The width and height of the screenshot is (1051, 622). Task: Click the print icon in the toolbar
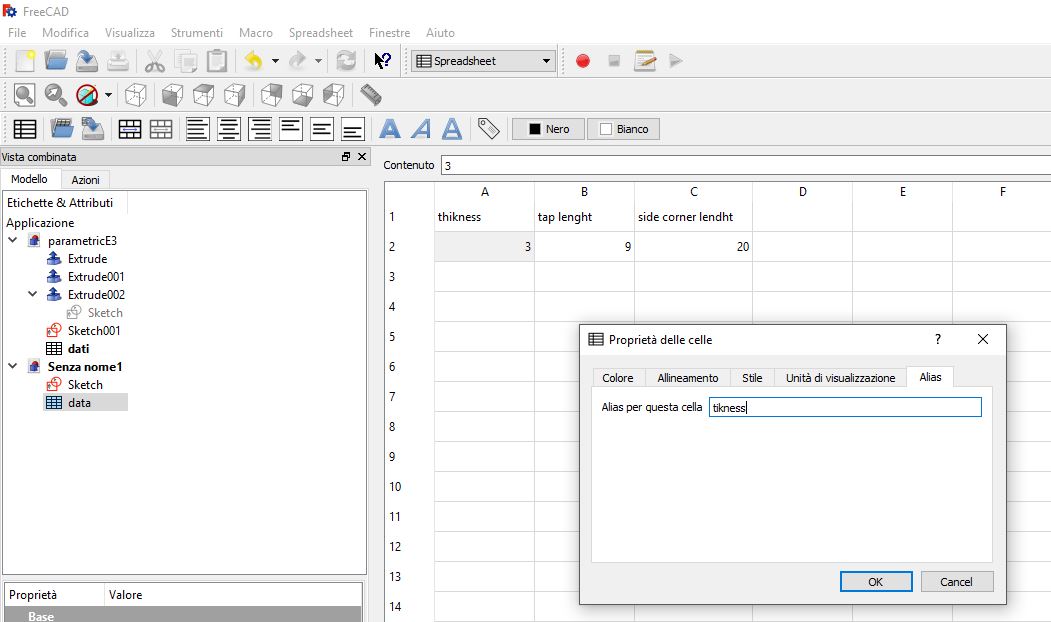[118, 61]
